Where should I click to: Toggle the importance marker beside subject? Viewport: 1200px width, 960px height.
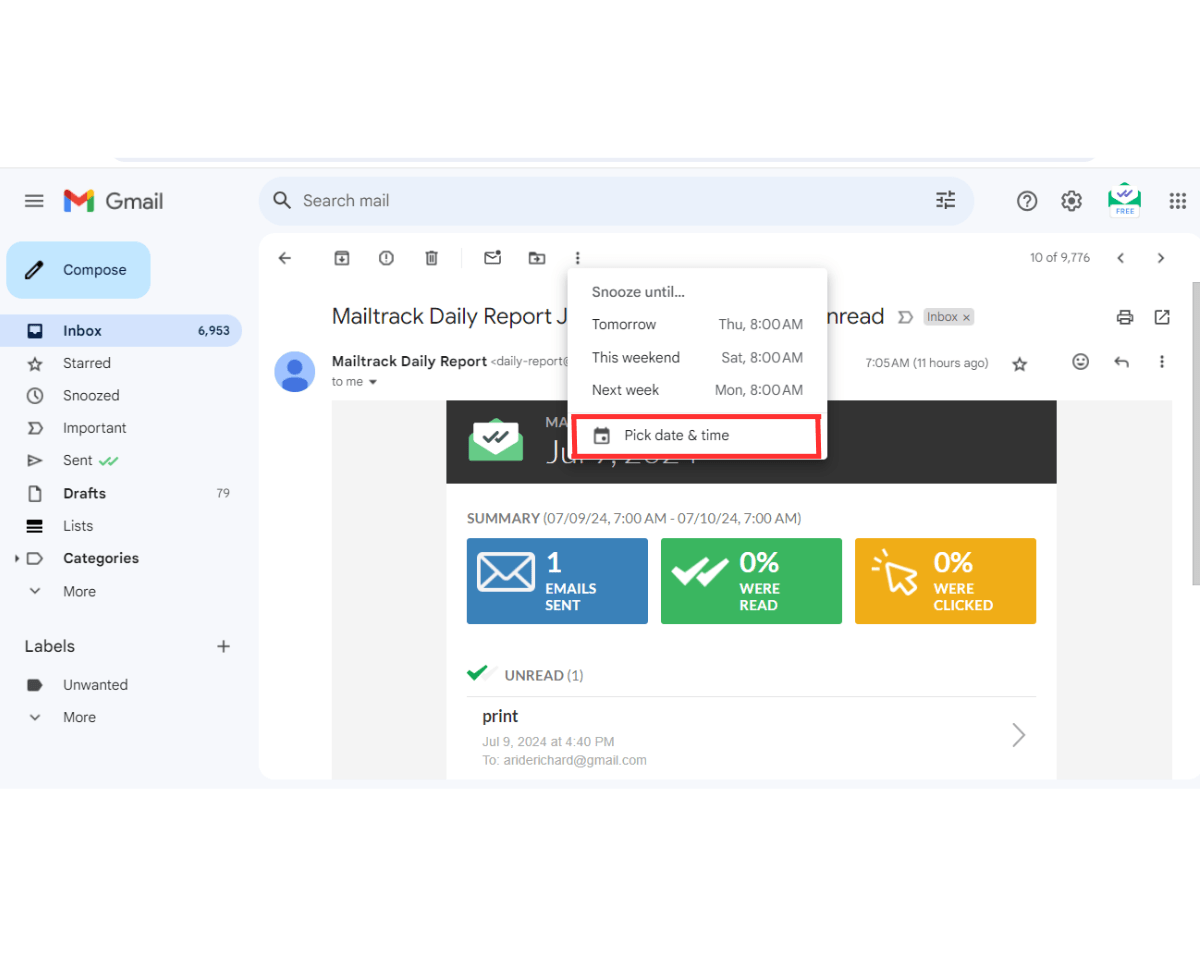pyautogui.click(x=906, y=317)
